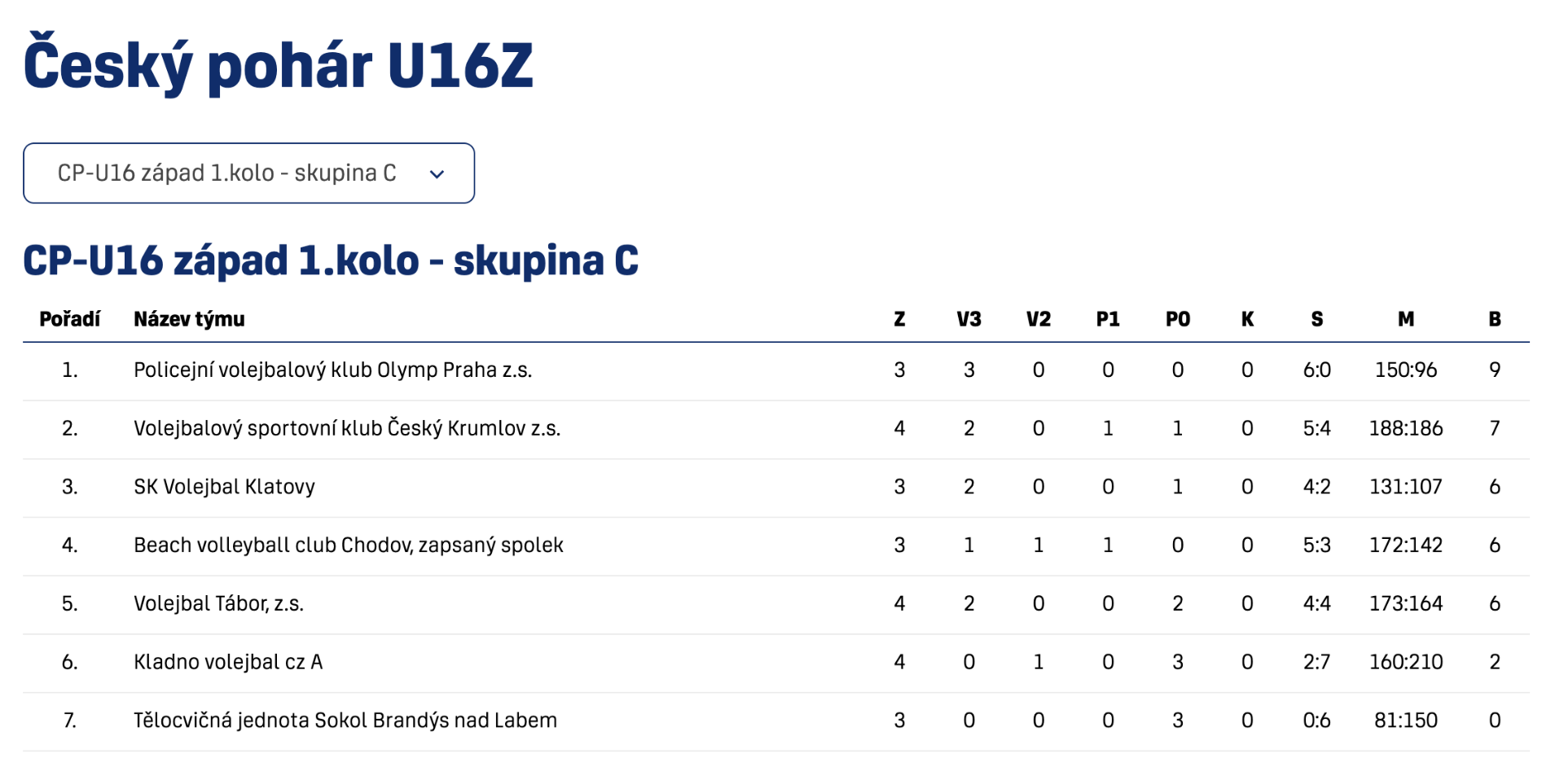This screenshot has width=1564, height=784.
Task: Select SK Volejbal Klatovy team name
Action: coord(224,487)
